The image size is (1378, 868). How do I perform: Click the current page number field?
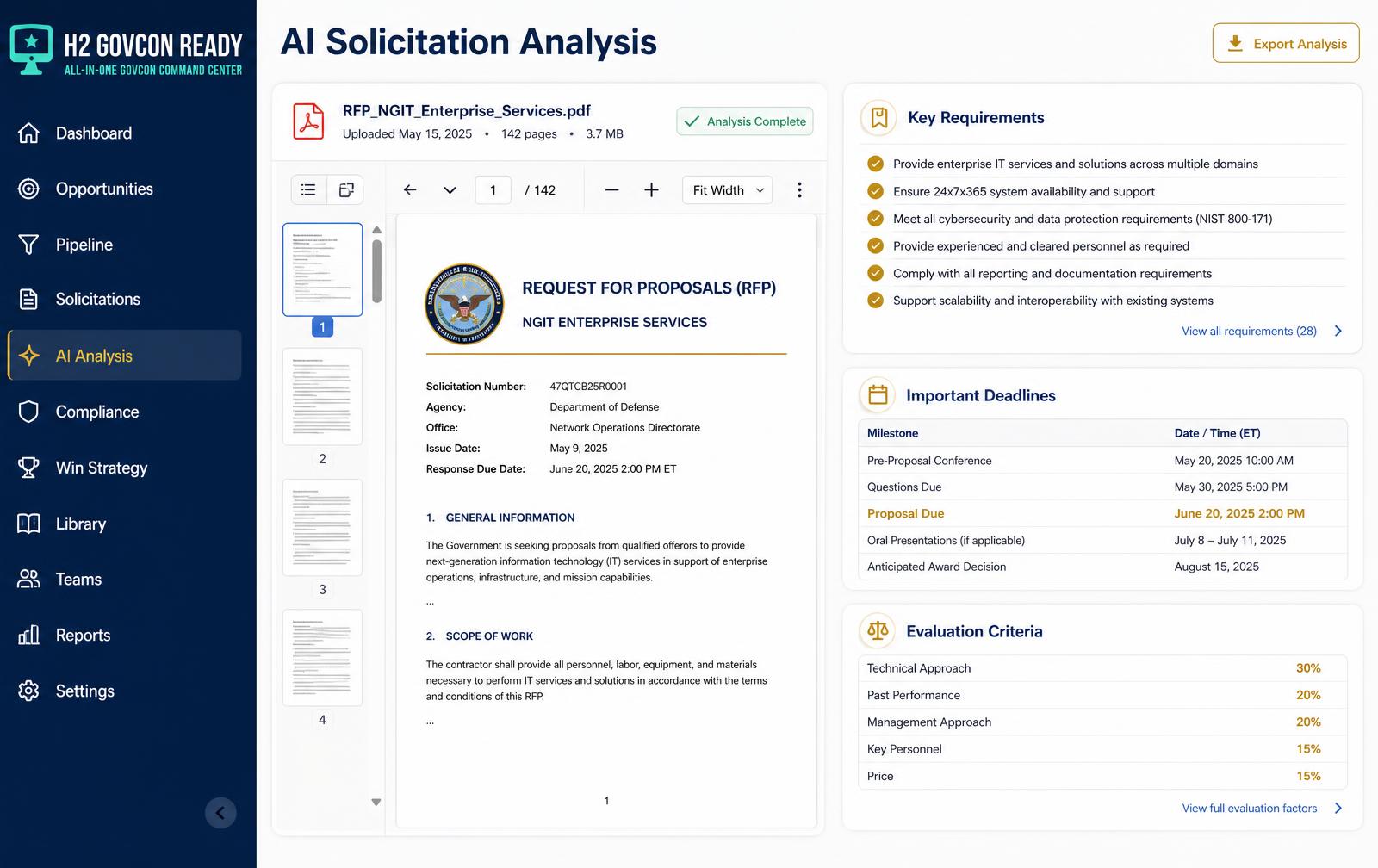pos(493,190)
